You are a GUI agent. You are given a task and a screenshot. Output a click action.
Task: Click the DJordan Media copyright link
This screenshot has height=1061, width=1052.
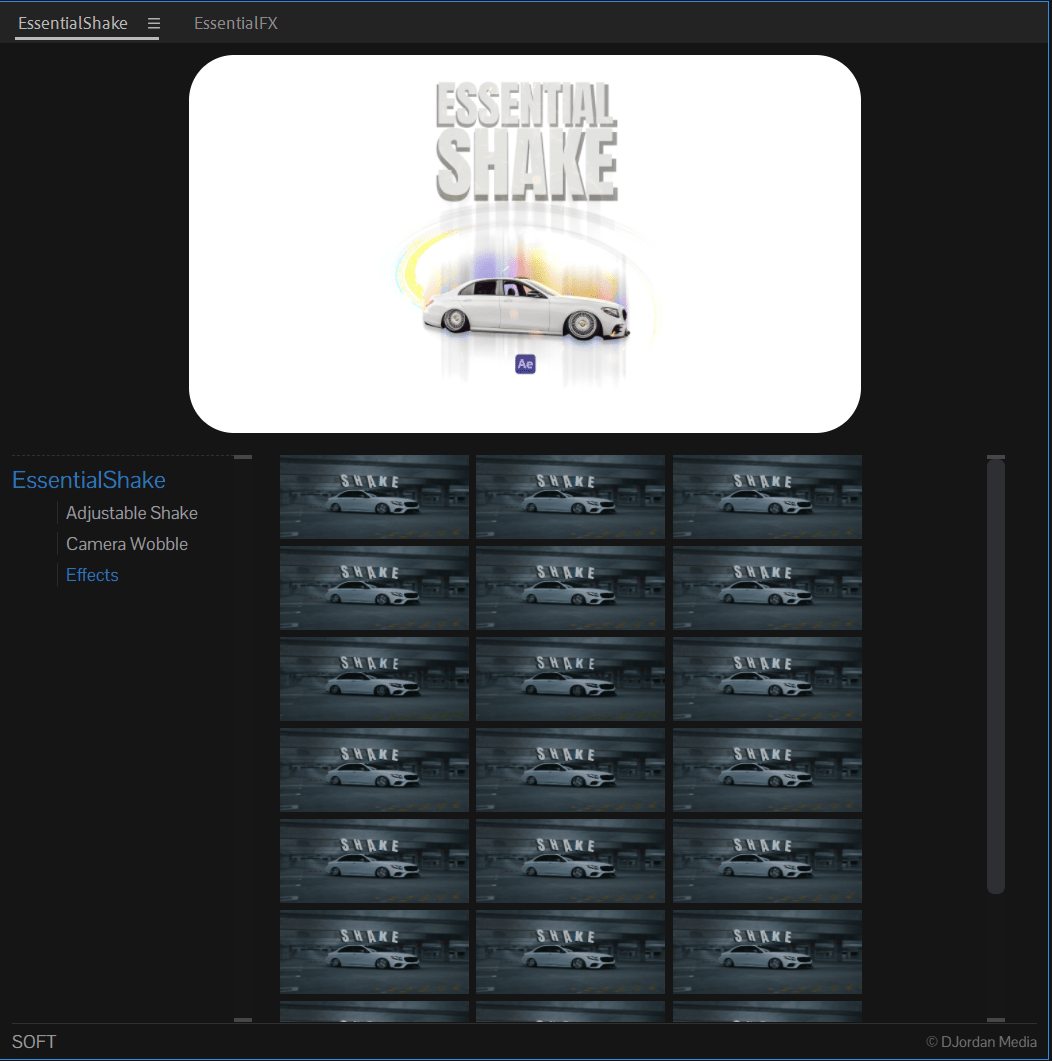click(981, 1042)
